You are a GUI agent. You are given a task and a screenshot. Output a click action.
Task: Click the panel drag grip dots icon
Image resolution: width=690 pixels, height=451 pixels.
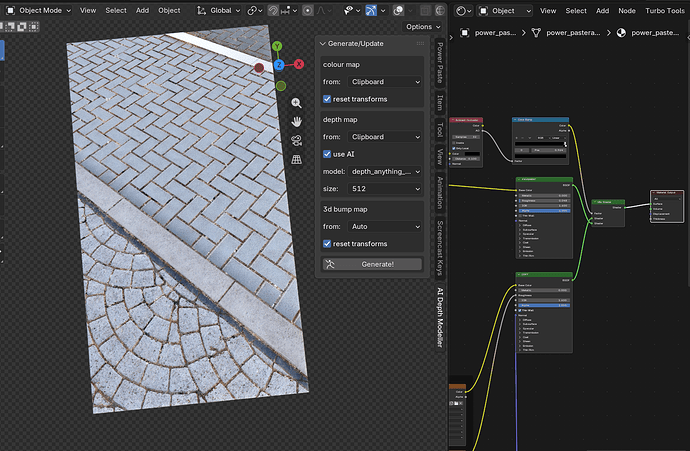tap(420, 44)
